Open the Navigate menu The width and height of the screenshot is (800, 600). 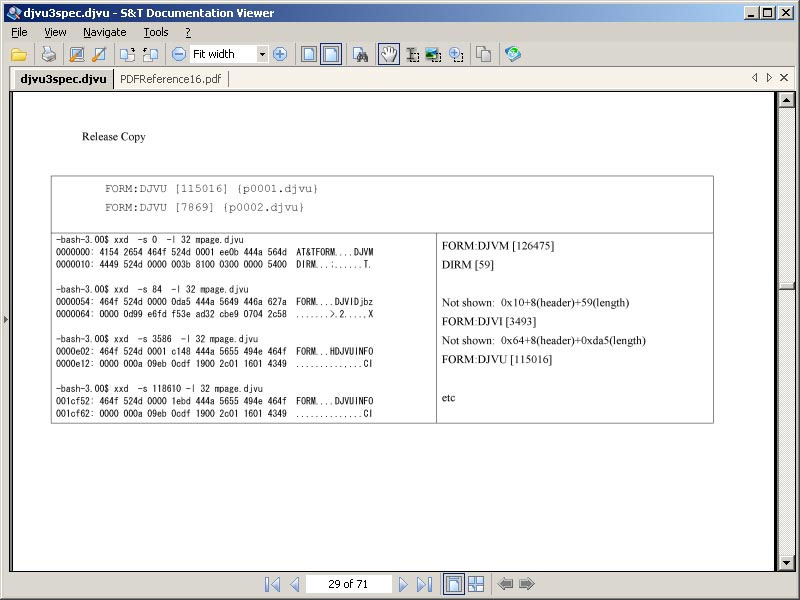[105, 32]
